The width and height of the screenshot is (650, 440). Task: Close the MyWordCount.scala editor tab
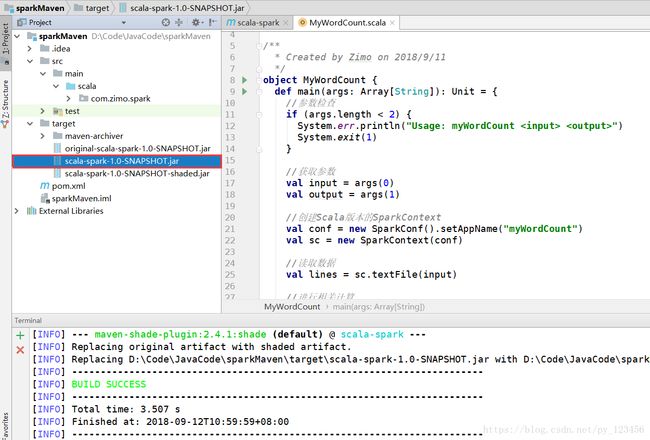pos(392,23)
